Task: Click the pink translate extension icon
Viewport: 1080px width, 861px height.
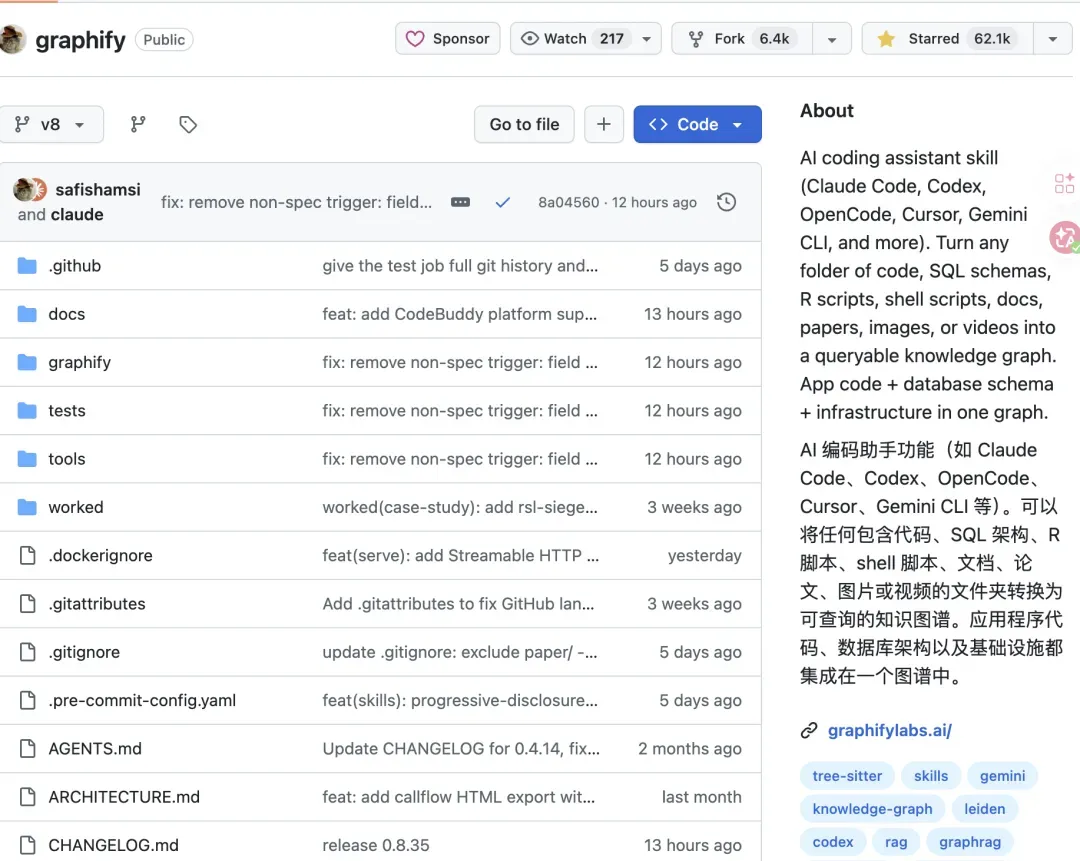Action: coord(1065,237)
